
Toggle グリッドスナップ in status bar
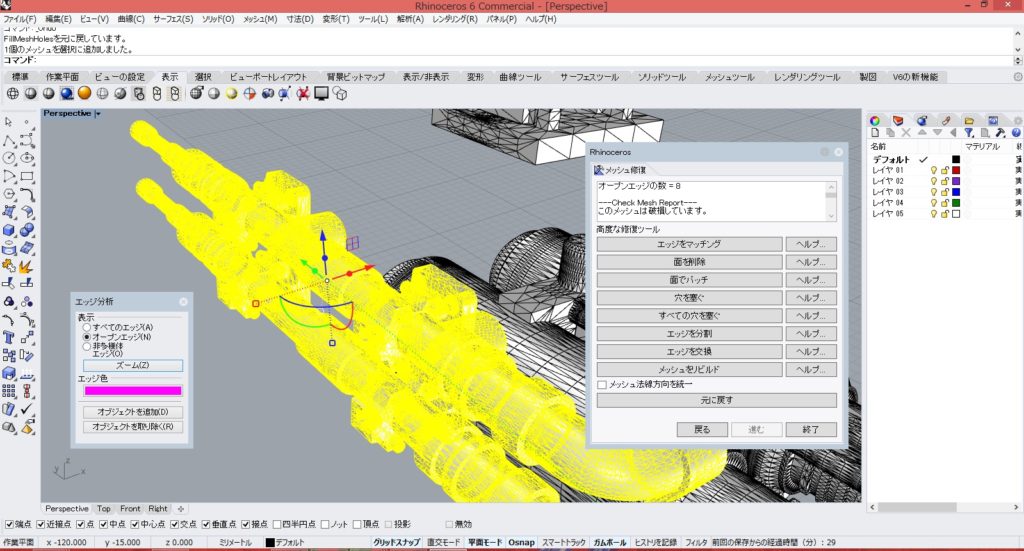(x=396, y=543)
